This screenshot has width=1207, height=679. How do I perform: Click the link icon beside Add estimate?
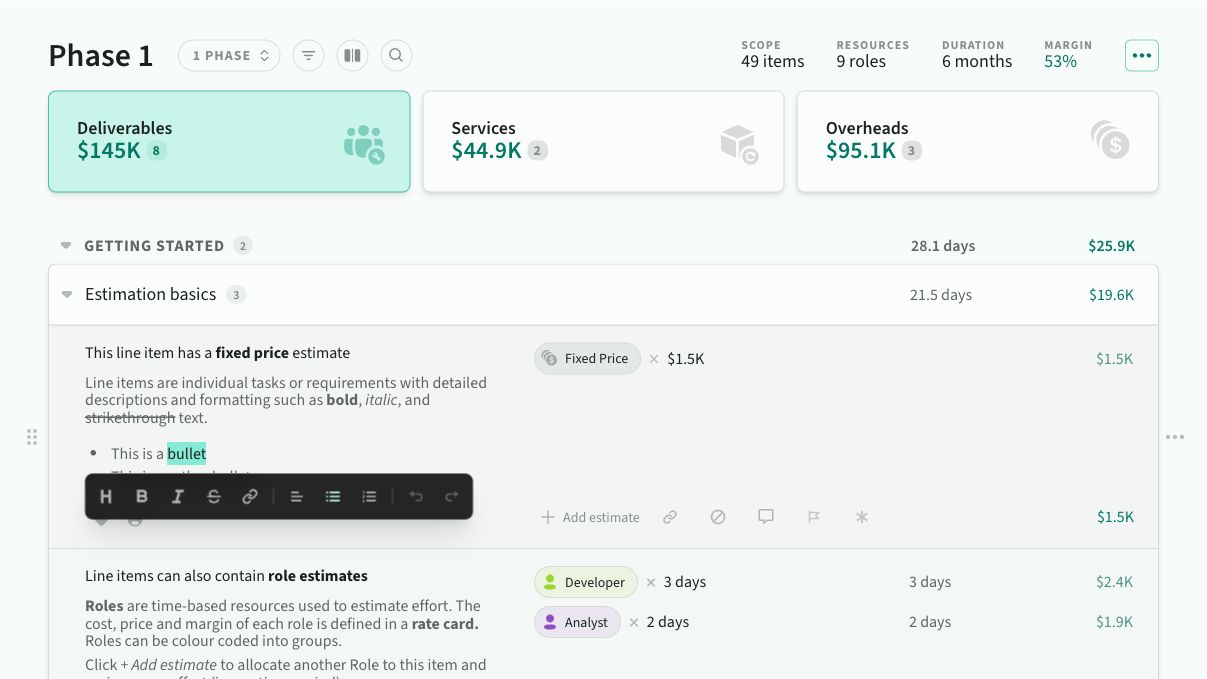click(670, 517)
